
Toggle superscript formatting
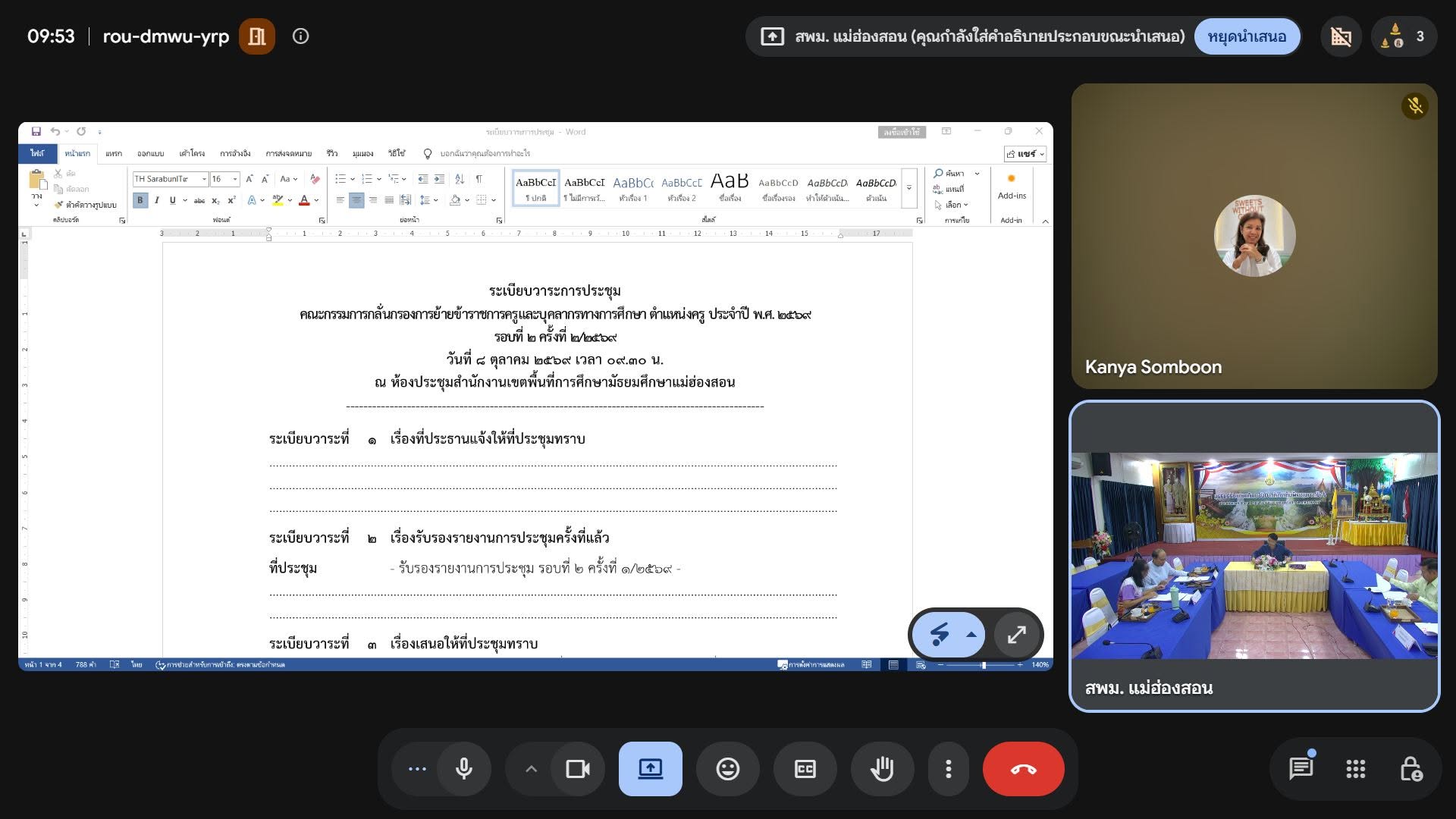pos(232,200)
